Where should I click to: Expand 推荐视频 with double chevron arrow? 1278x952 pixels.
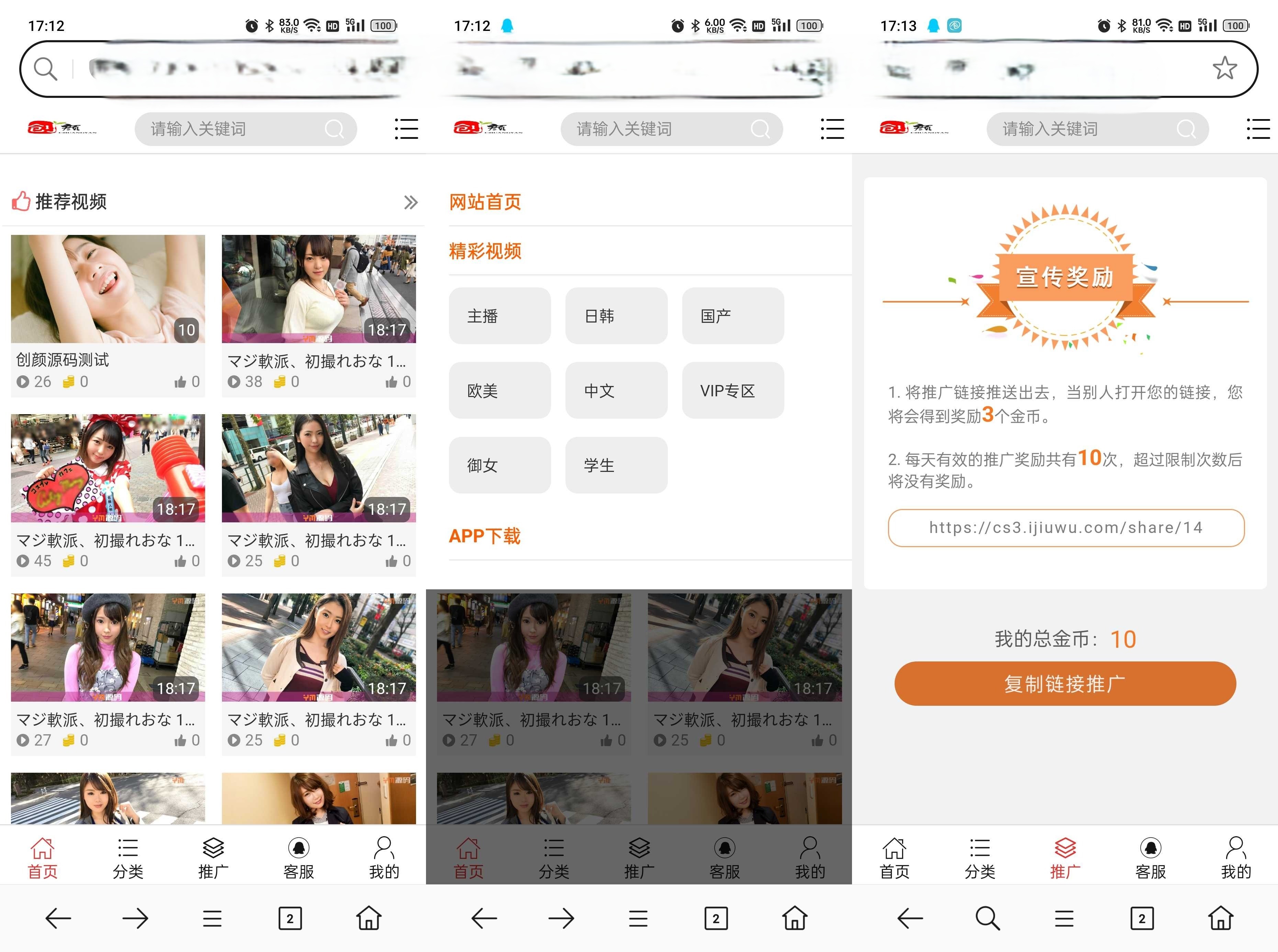[x=410, y=202]
